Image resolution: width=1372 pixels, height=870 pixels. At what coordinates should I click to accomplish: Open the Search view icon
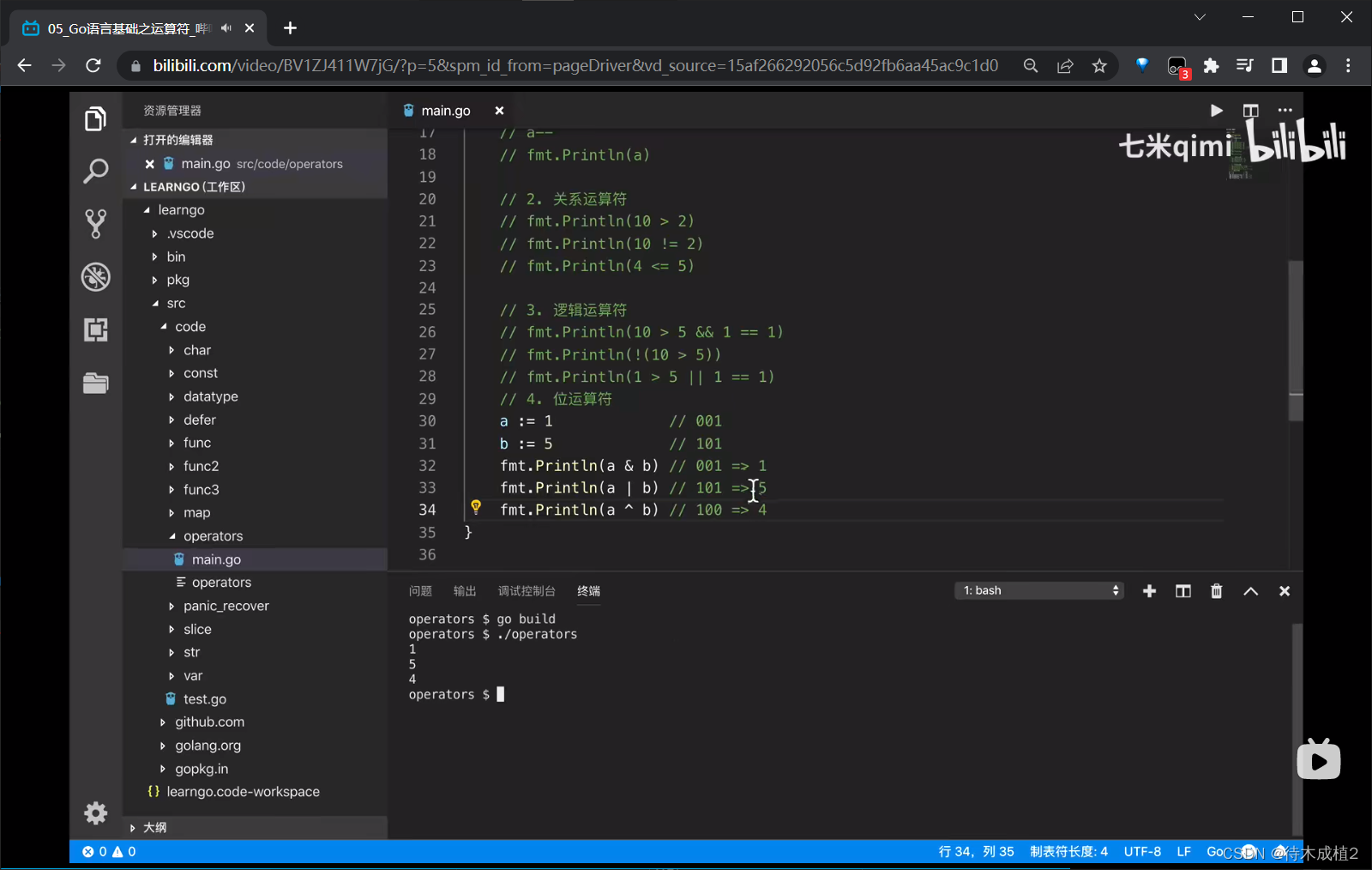click(x=95, y=171)
